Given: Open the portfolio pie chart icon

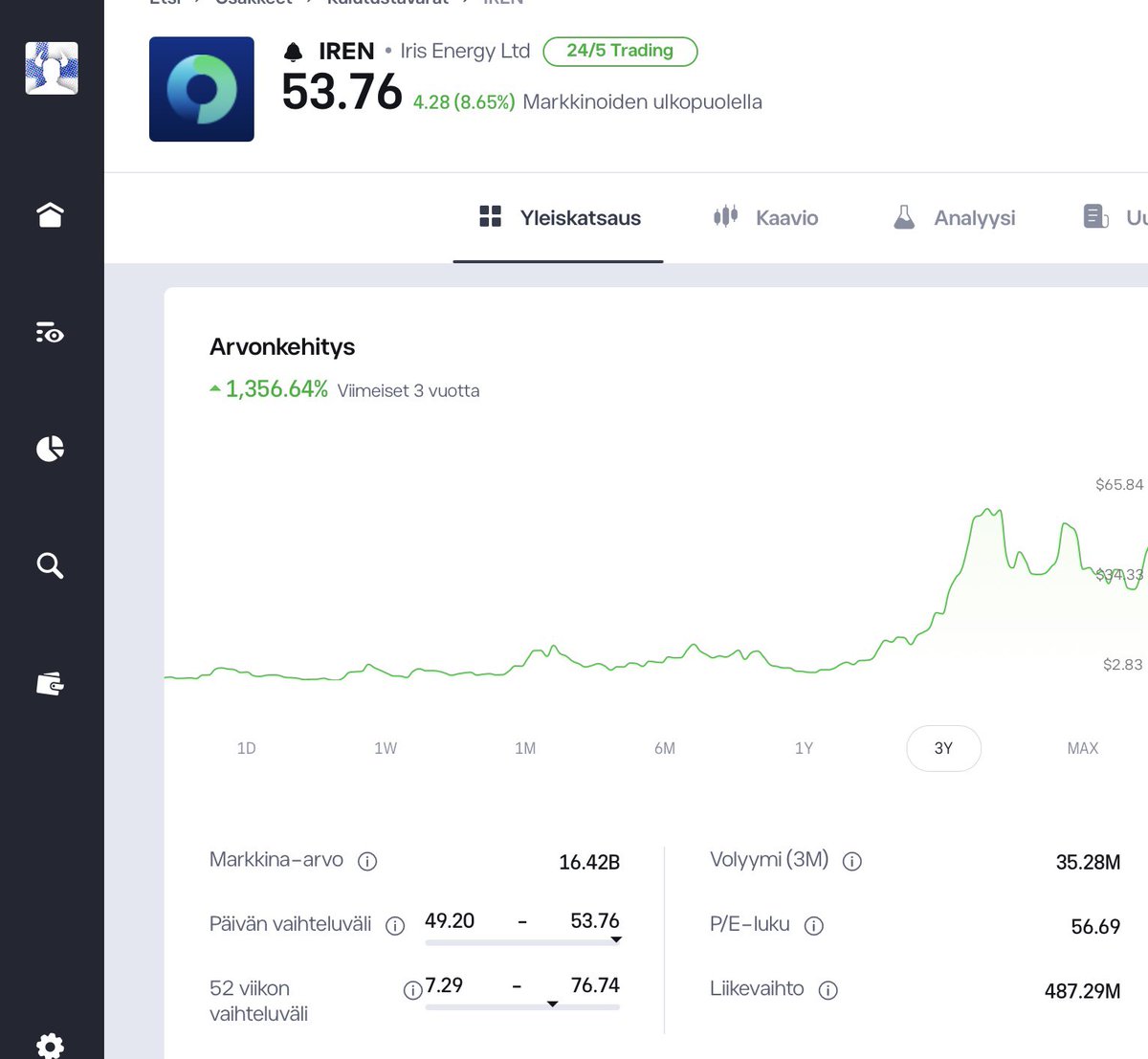Looking at the screenshot, I should point(50,449).
